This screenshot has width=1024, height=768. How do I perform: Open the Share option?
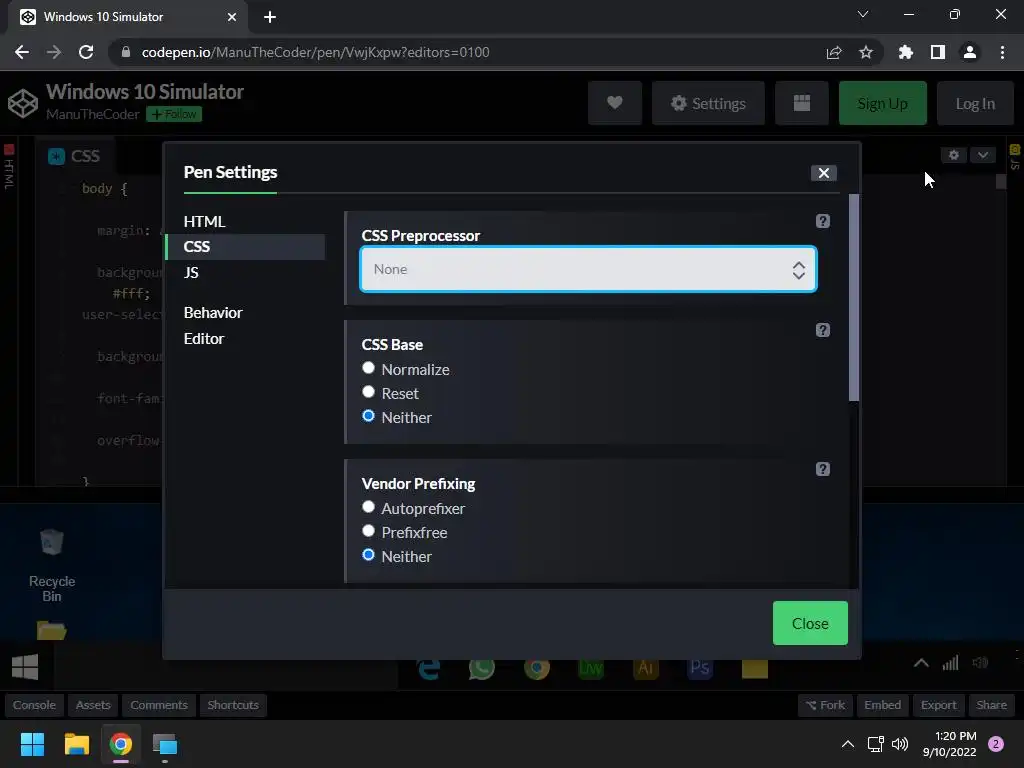[991, 705]
